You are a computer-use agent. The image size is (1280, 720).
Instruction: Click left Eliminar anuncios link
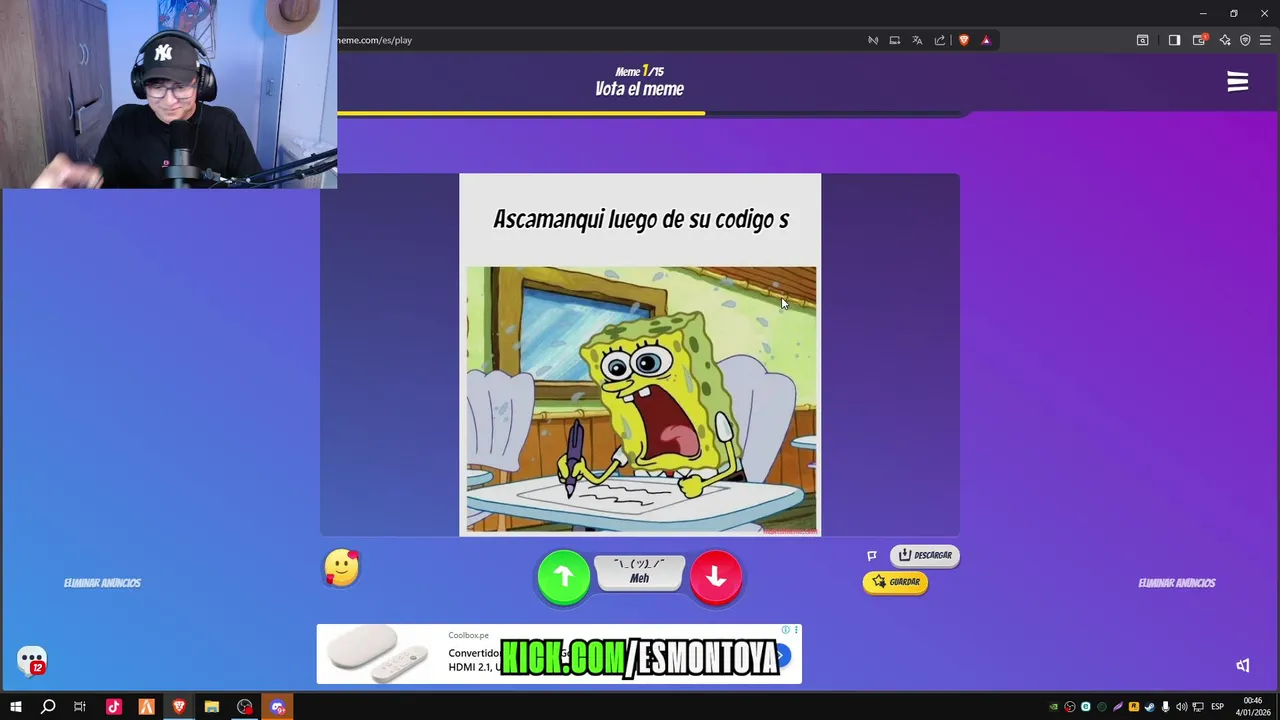[102, 583]
